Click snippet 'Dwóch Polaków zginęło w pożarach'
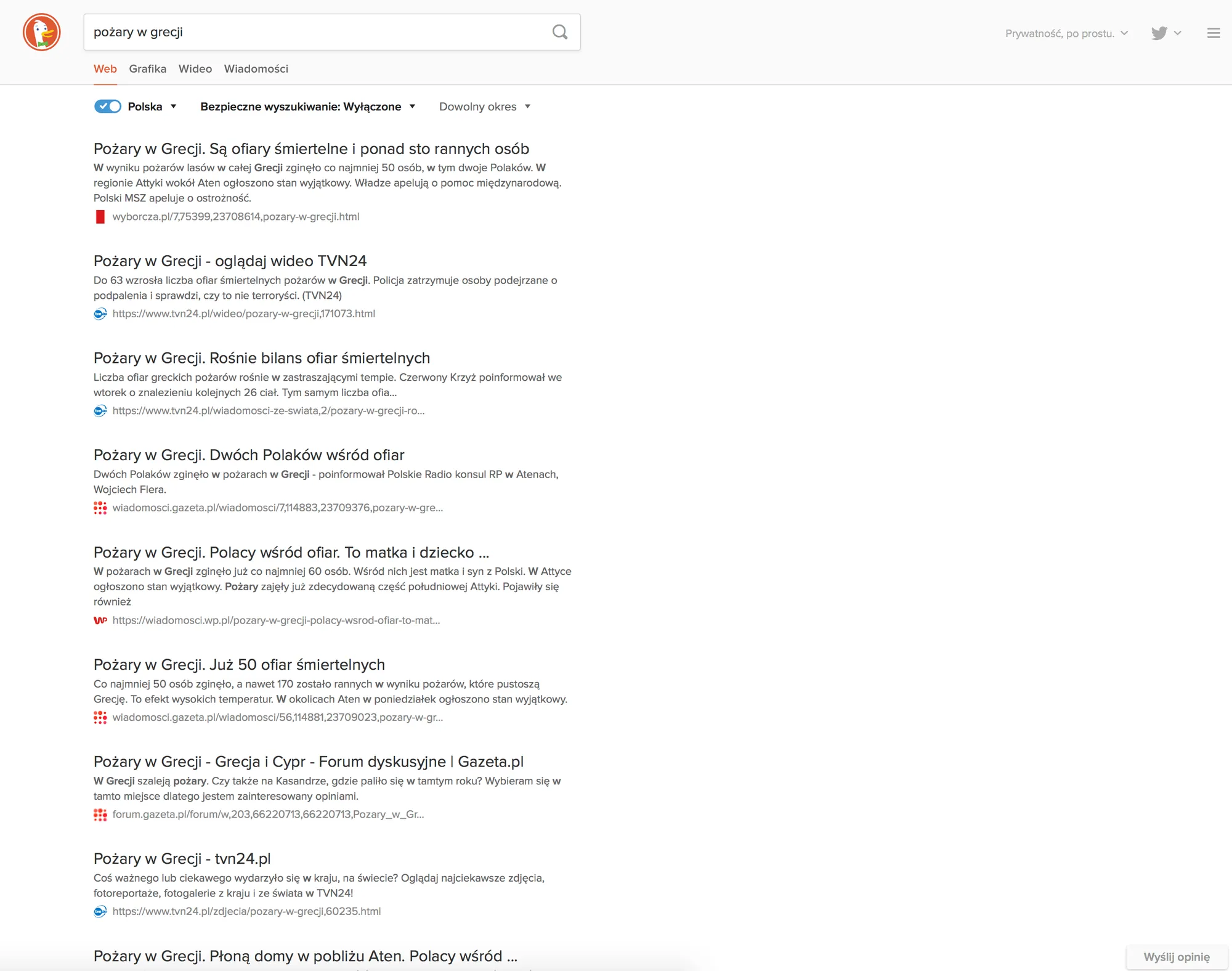 pos(326,482)
